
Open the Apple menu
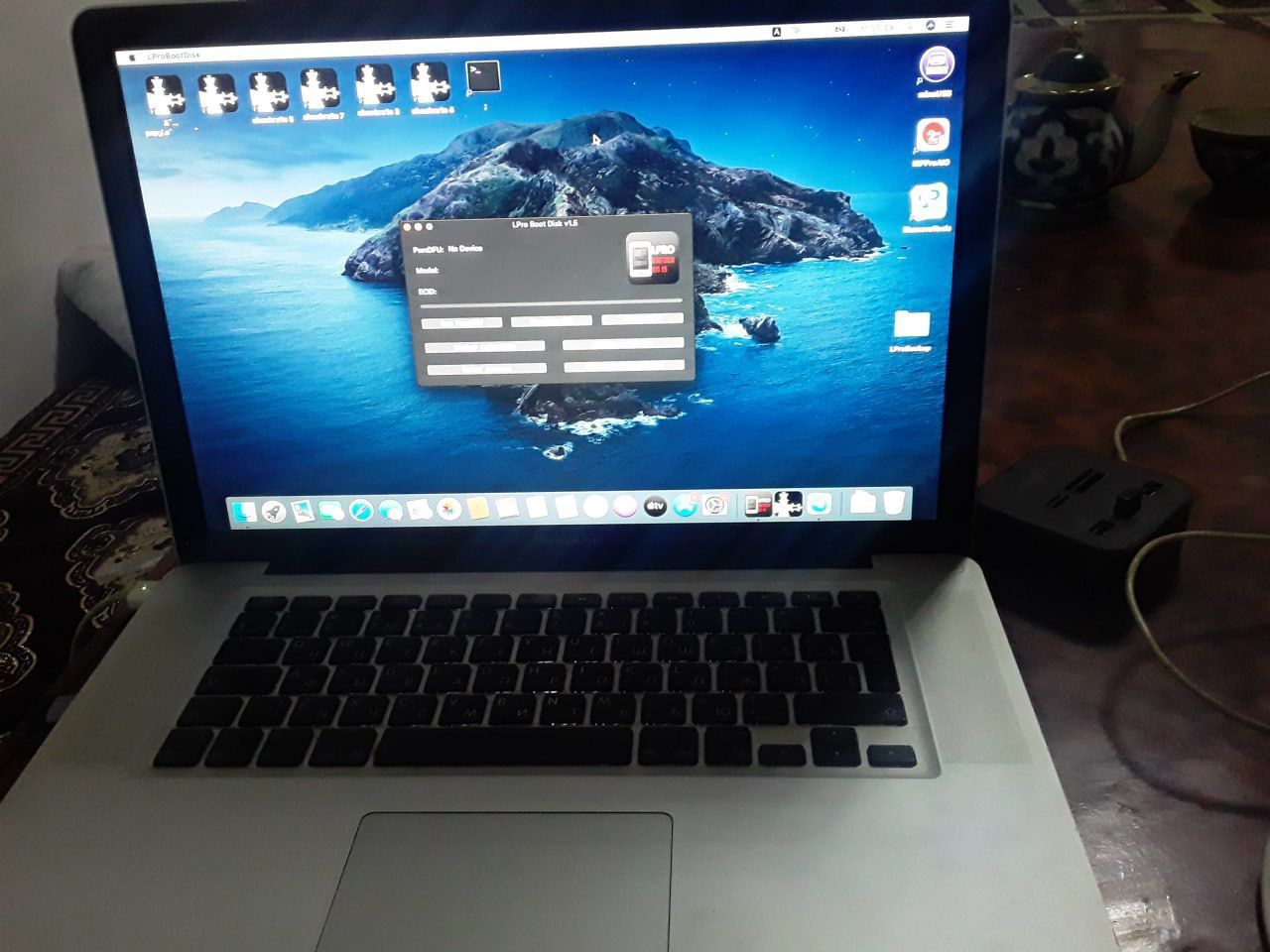click(130, 58)
